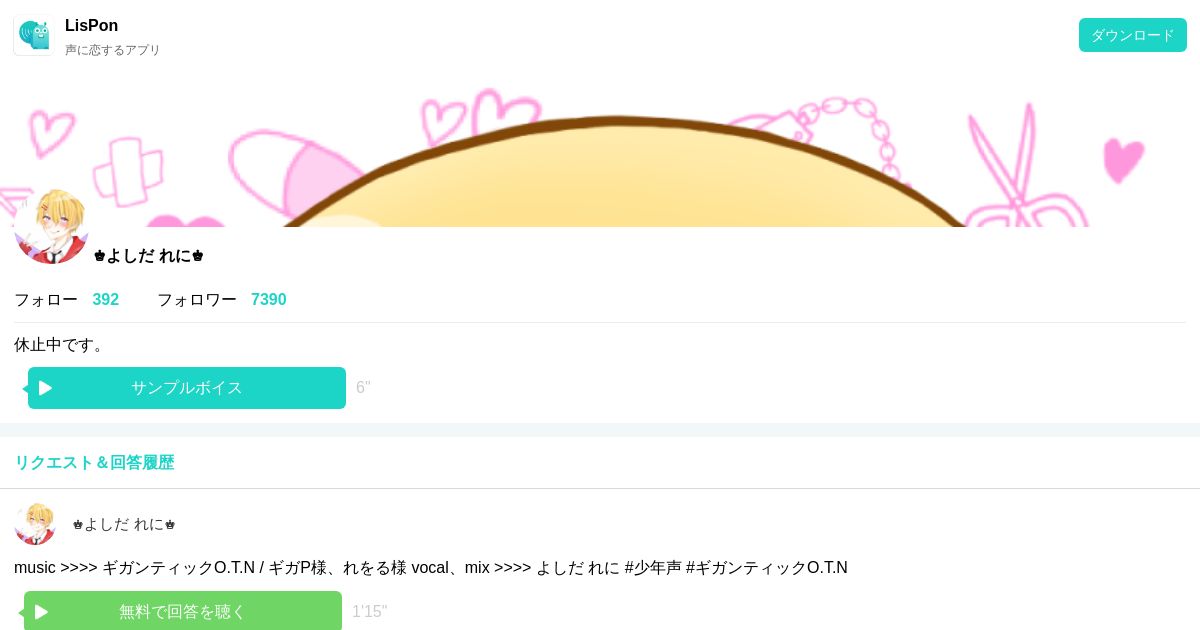Select the リクエスト＆回答履歴 section heading

[x=94, y=462]
